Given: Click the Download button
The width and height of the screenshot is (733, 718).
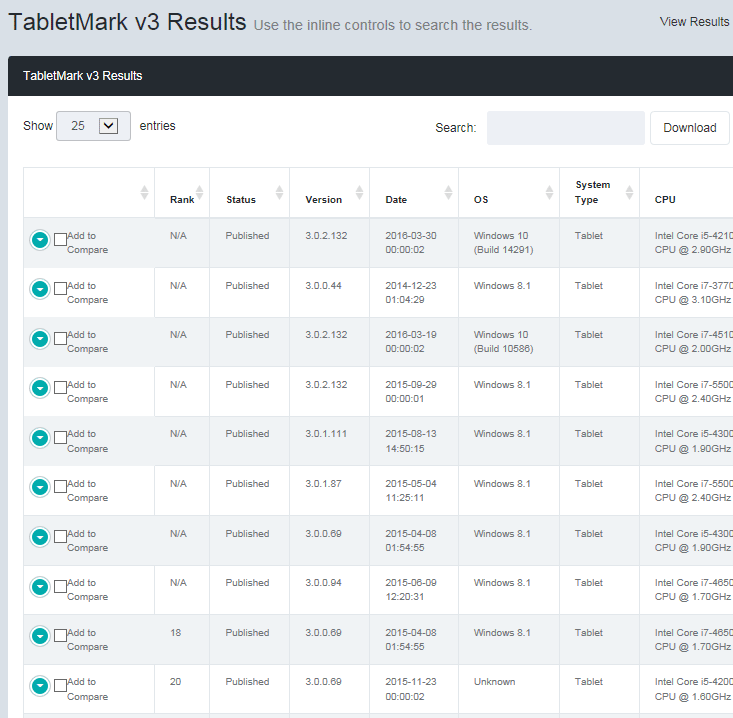Looking at the screenshot, I should pyautogui.click(x=689, y=128).
